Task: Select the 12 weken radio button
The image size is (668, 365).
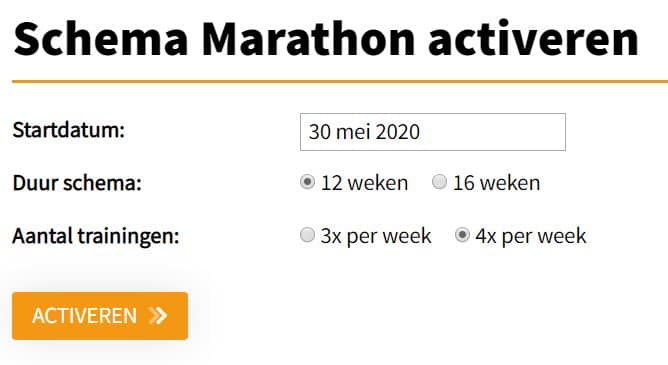Action: (x=307, y=182)
